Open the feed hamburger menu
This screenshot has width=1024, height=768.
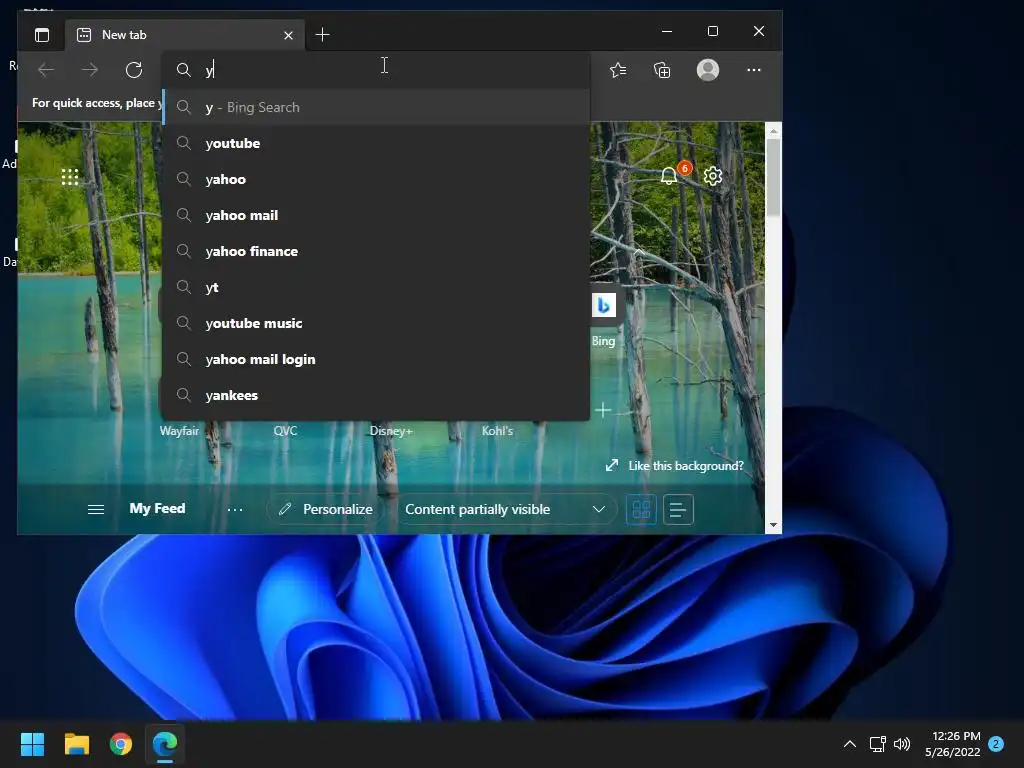[x=96, y=509]
